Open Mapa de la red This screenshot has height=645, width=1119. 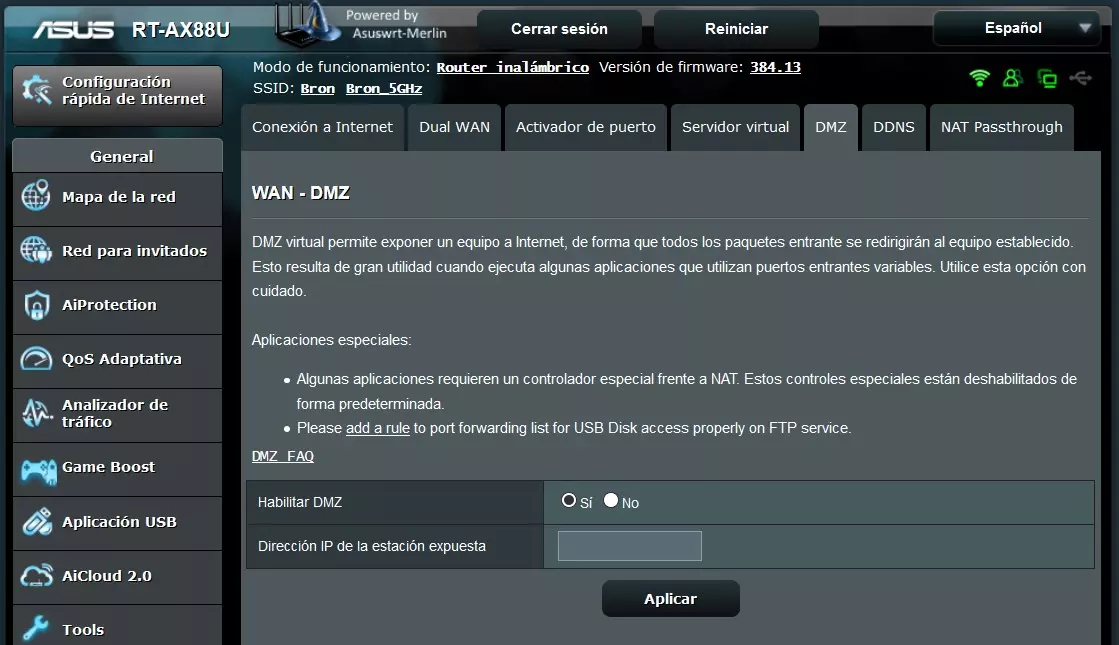(103, 199)
